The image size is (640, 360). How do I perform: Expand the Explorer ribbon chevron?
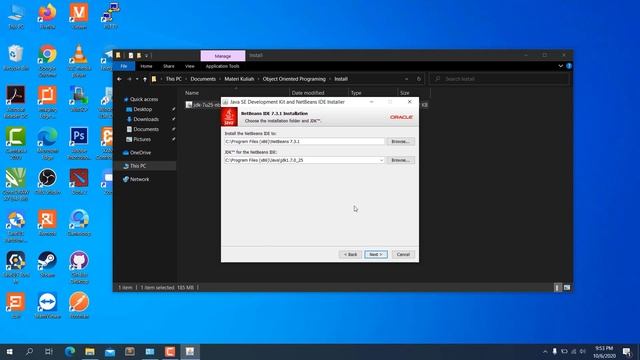560,66
